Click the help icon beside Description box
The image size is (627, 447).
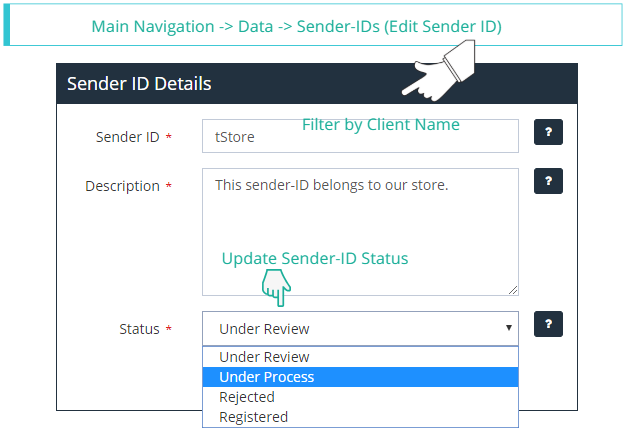pyautogui.click(x=548, y=180)
